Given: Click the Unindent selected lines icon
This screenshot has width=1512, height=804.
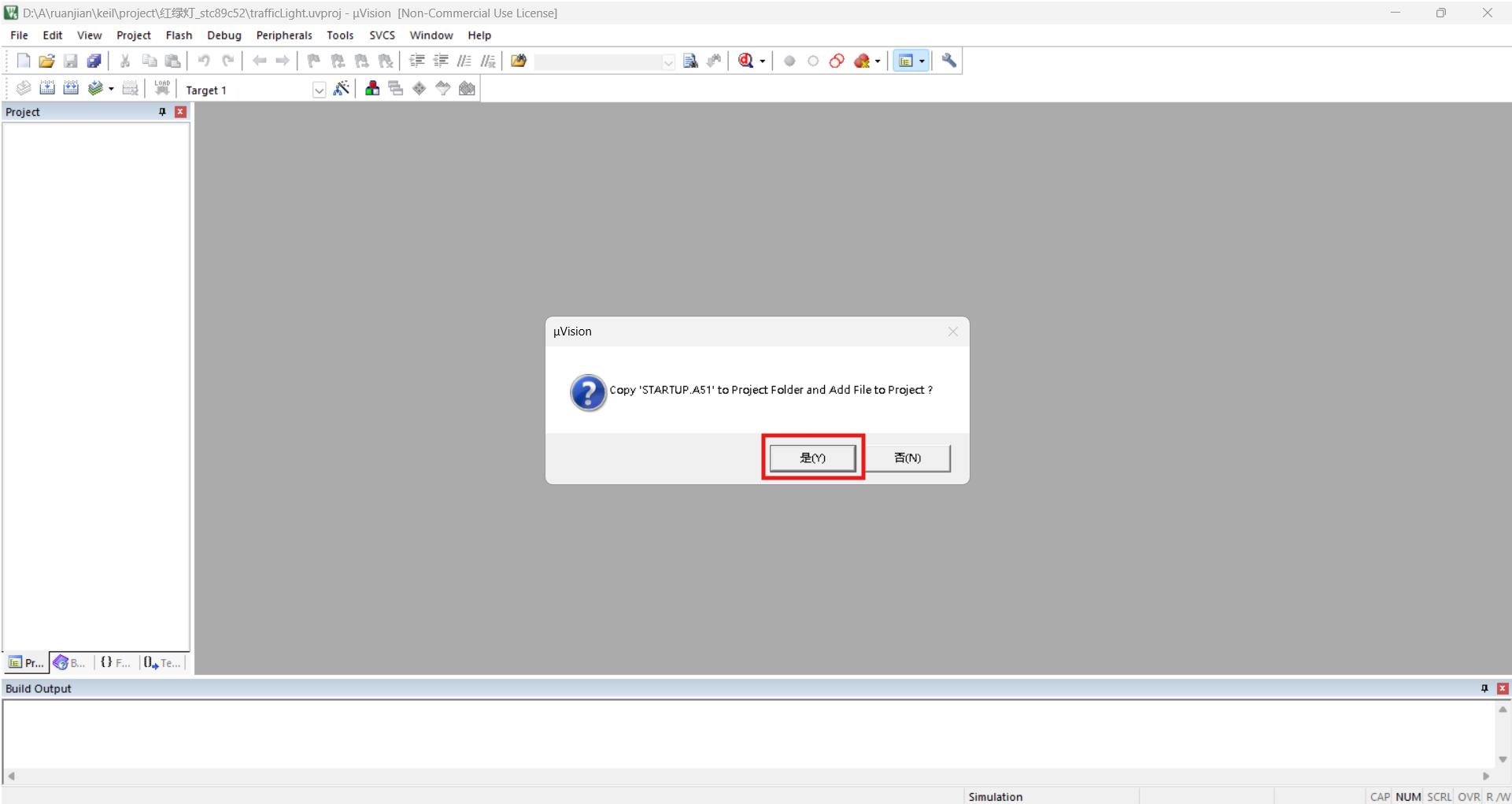Looking at the screenshot, I should coord(441,61).
